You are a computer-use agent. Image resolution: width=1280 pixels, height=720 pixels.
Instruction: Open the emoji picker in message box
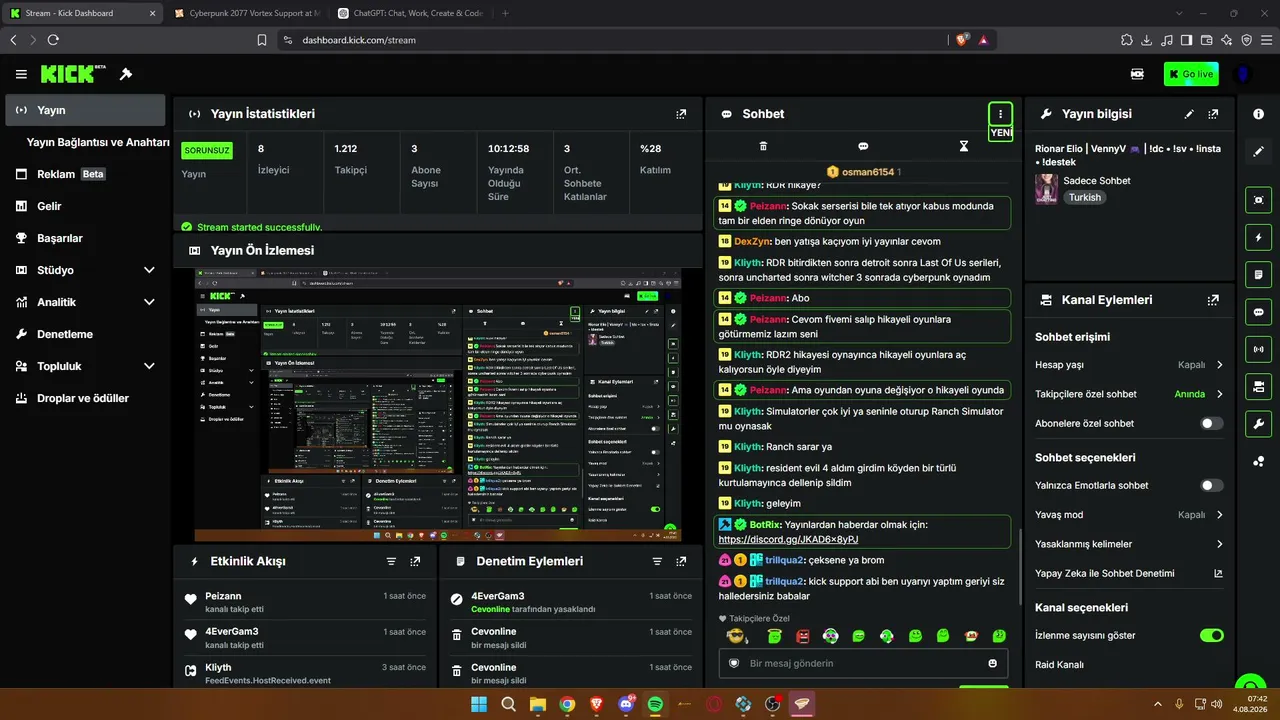pyautogui.click(x=993, y=663)
